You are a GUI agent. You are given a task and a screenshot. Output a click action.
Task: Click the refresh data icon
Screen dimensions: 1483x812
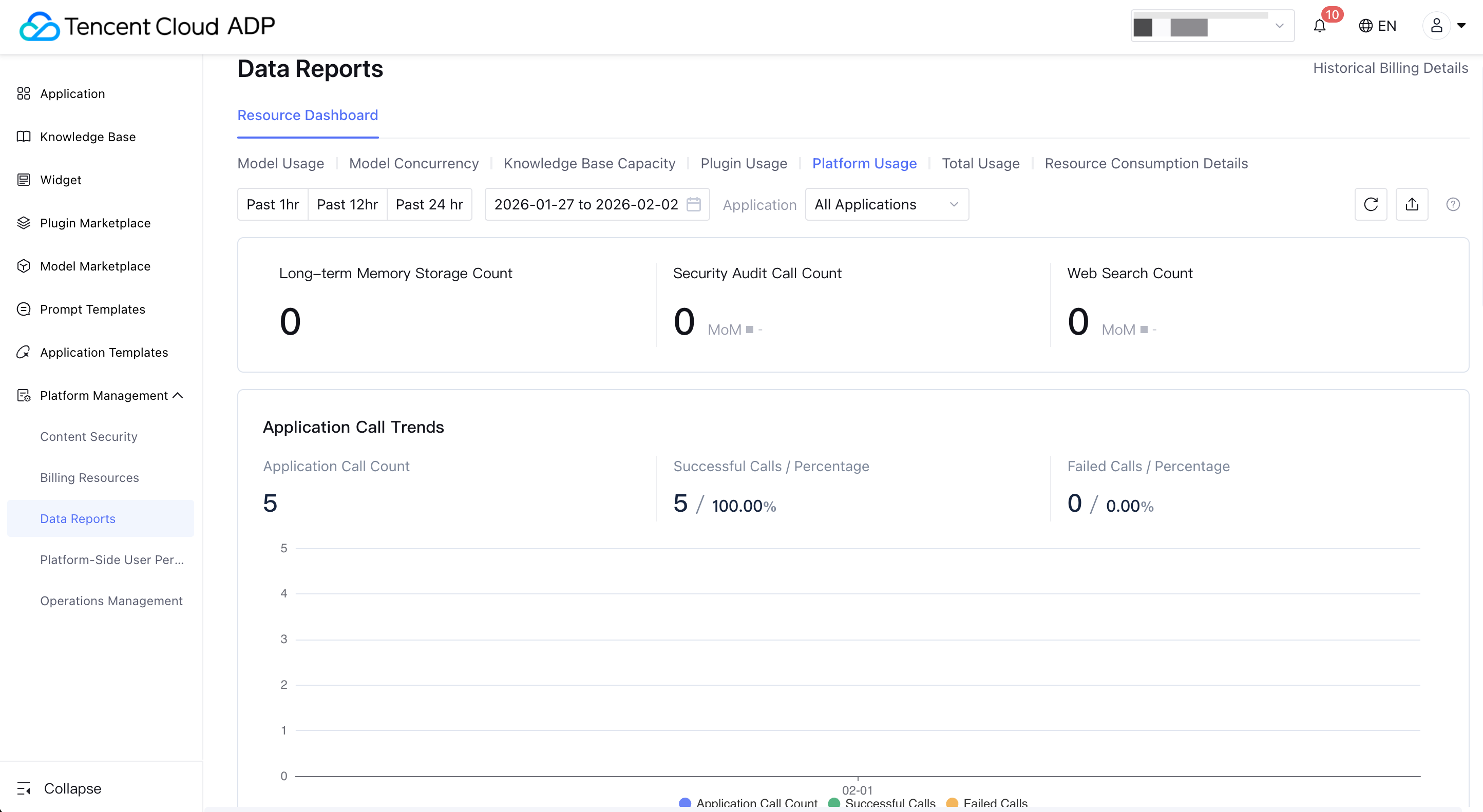point(1370,204)
